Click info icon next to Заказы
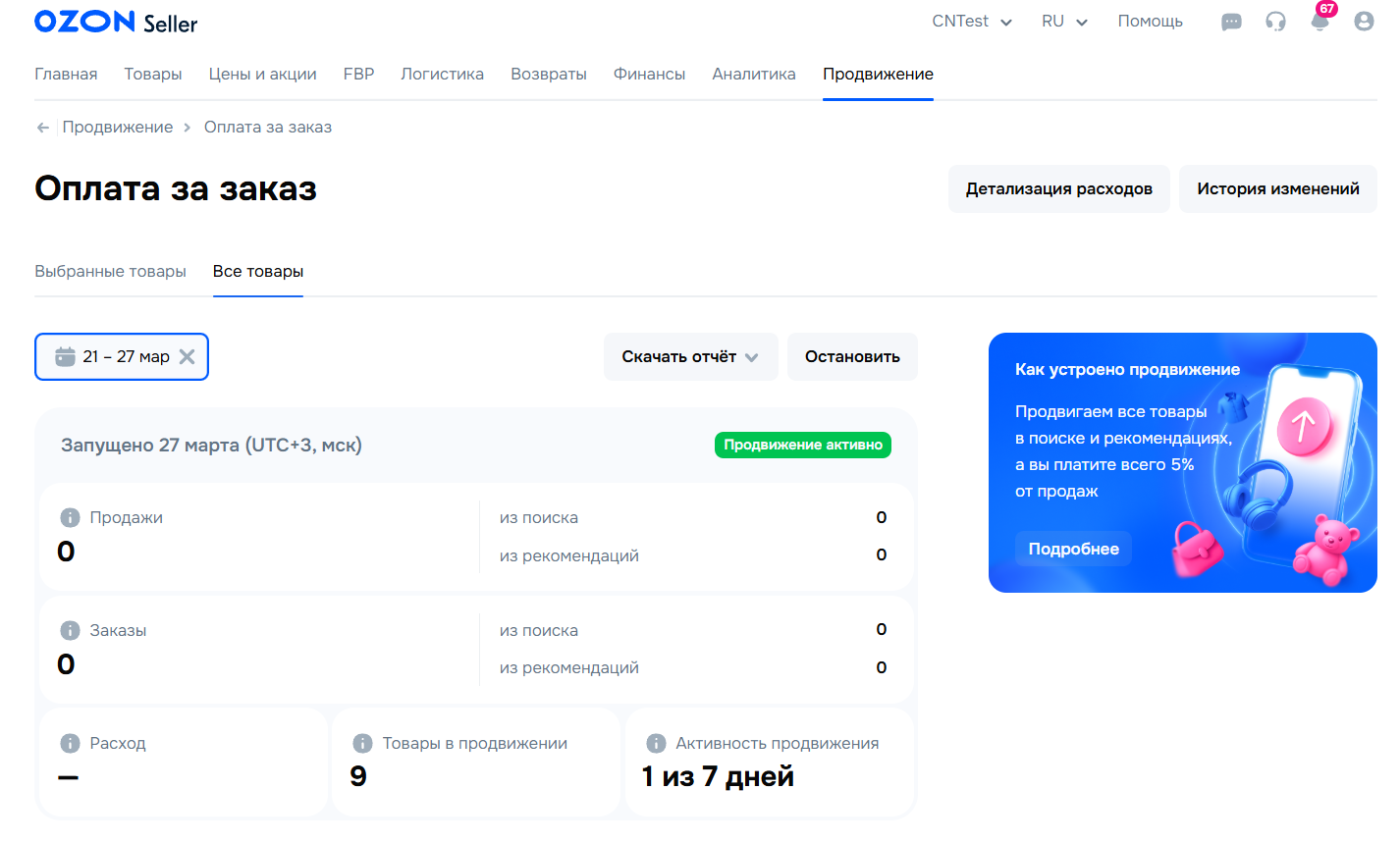The height and width of the screenshot is (843, 1400). (x=70, y=630)
